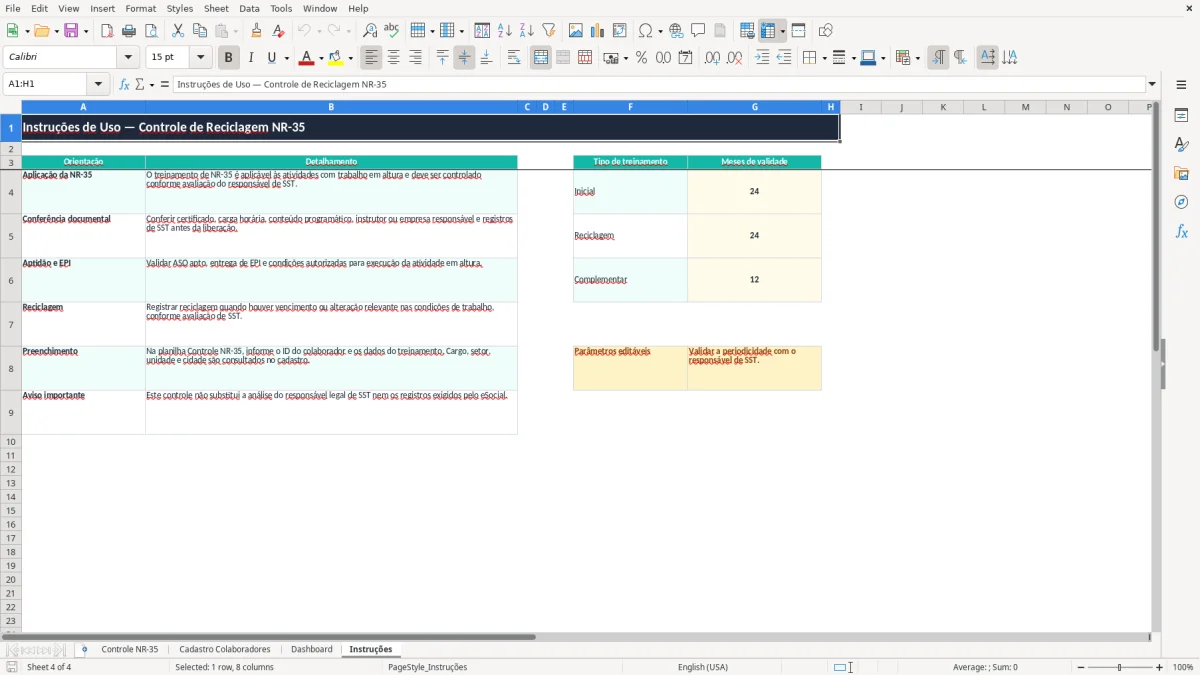Toggle Wrap Text
This screenshot has height=675, width=1200.
click(x=514, y=58)
